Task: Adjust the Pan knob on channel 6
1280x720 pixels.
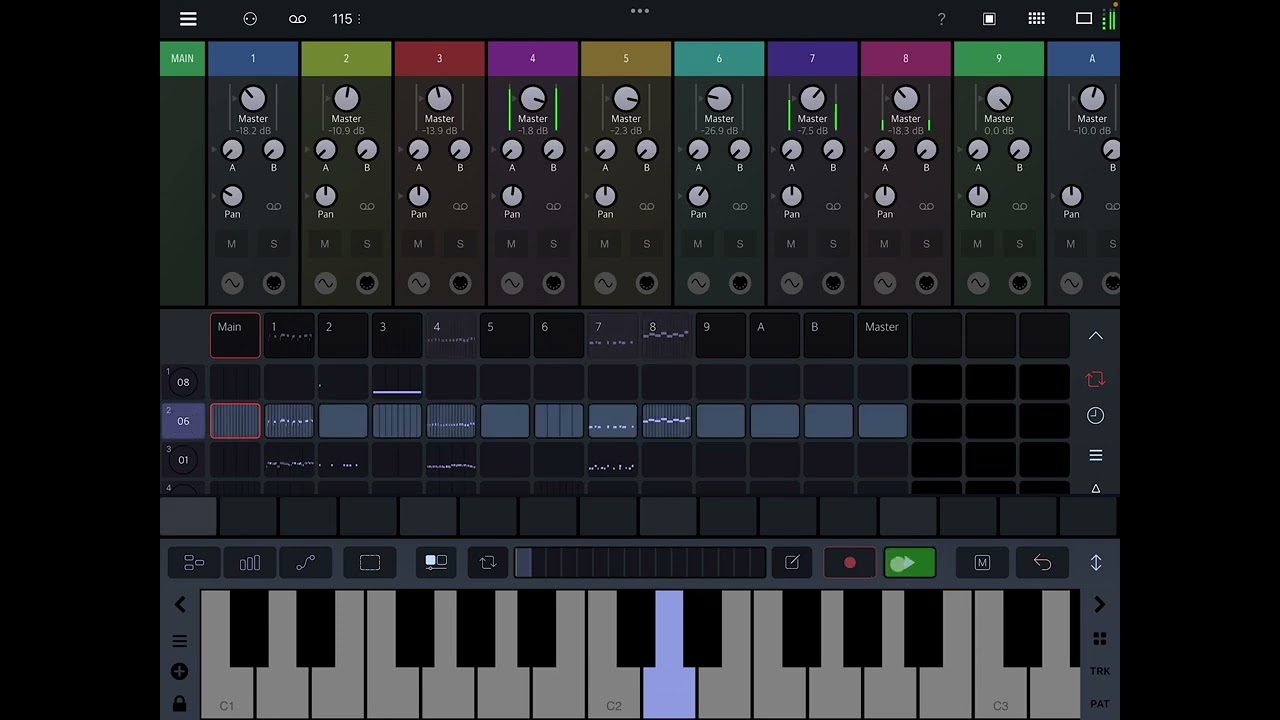Action: coord(699,196)
